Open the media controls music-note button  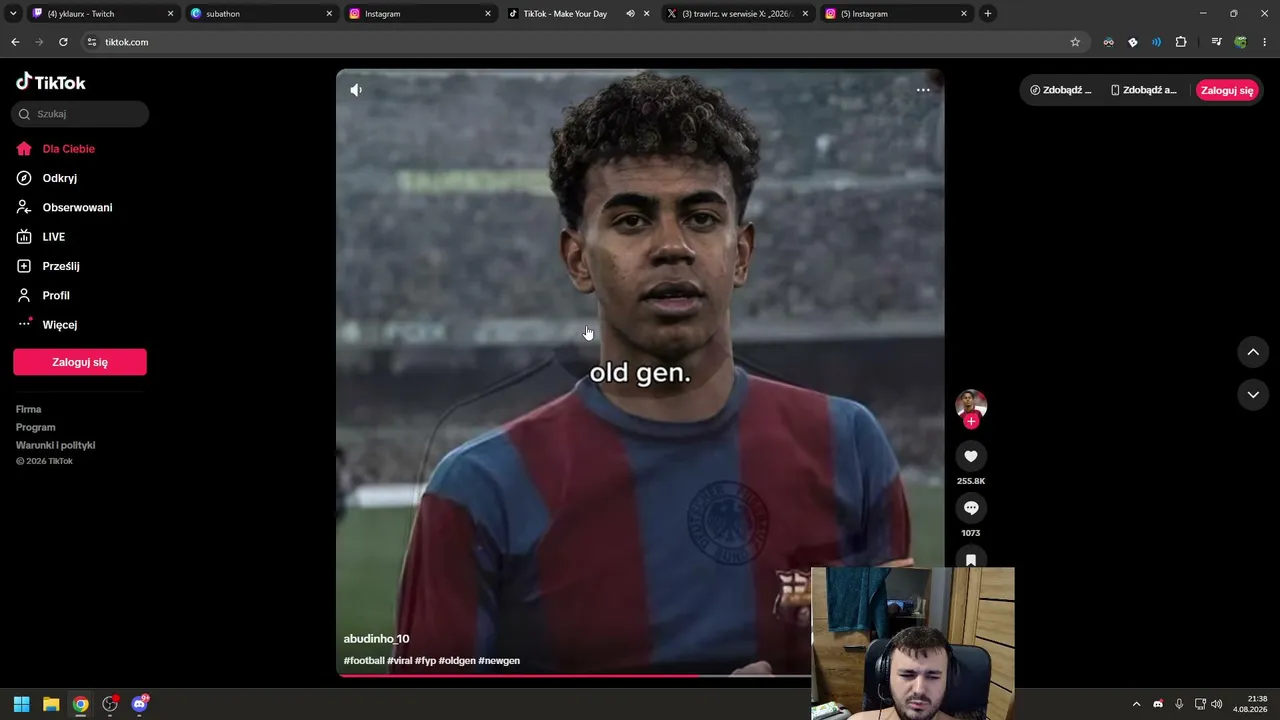pos(1216,42)
